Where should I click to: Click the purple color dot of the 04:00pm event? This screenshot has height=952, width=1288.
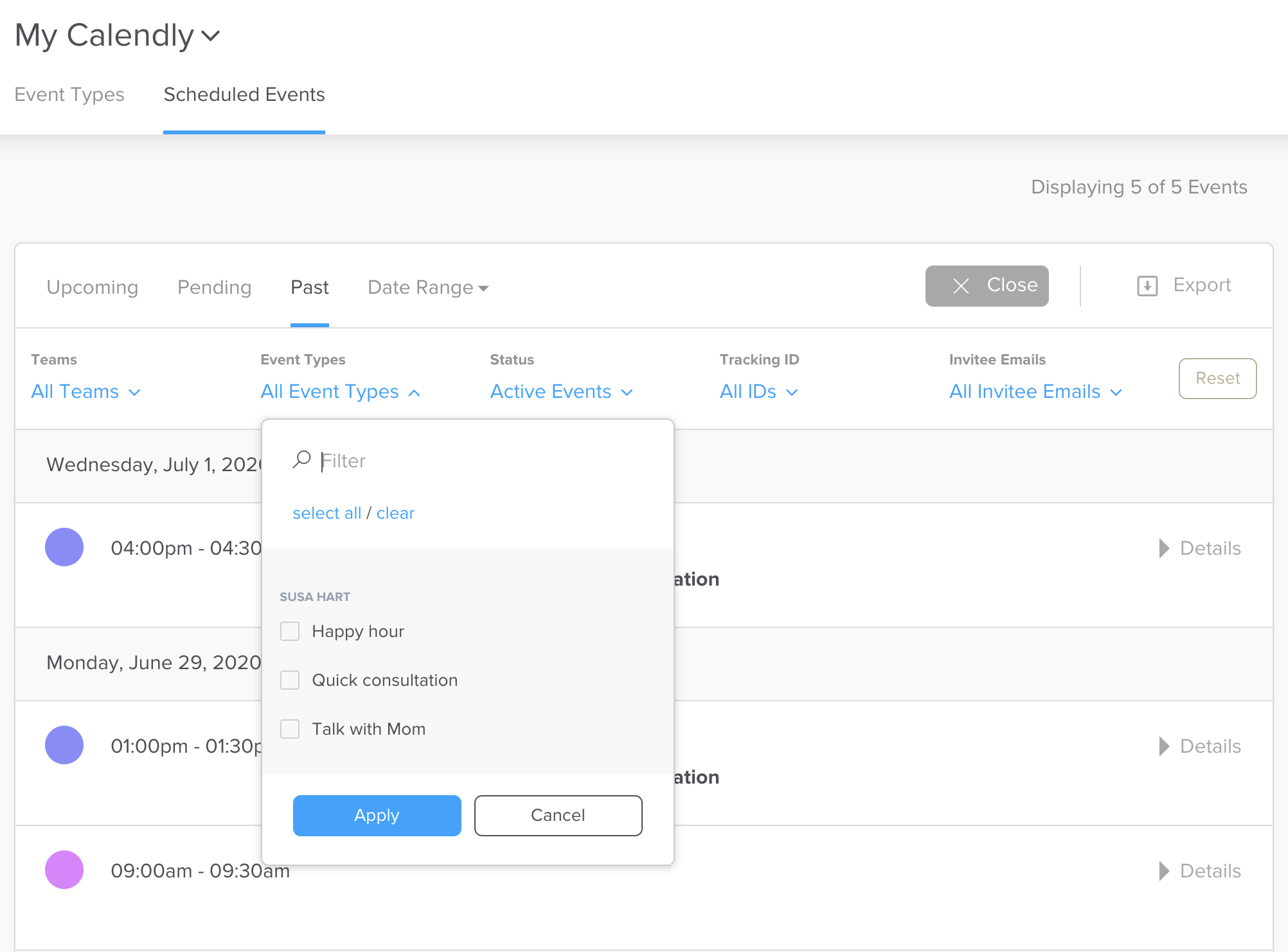pos(64,547)
